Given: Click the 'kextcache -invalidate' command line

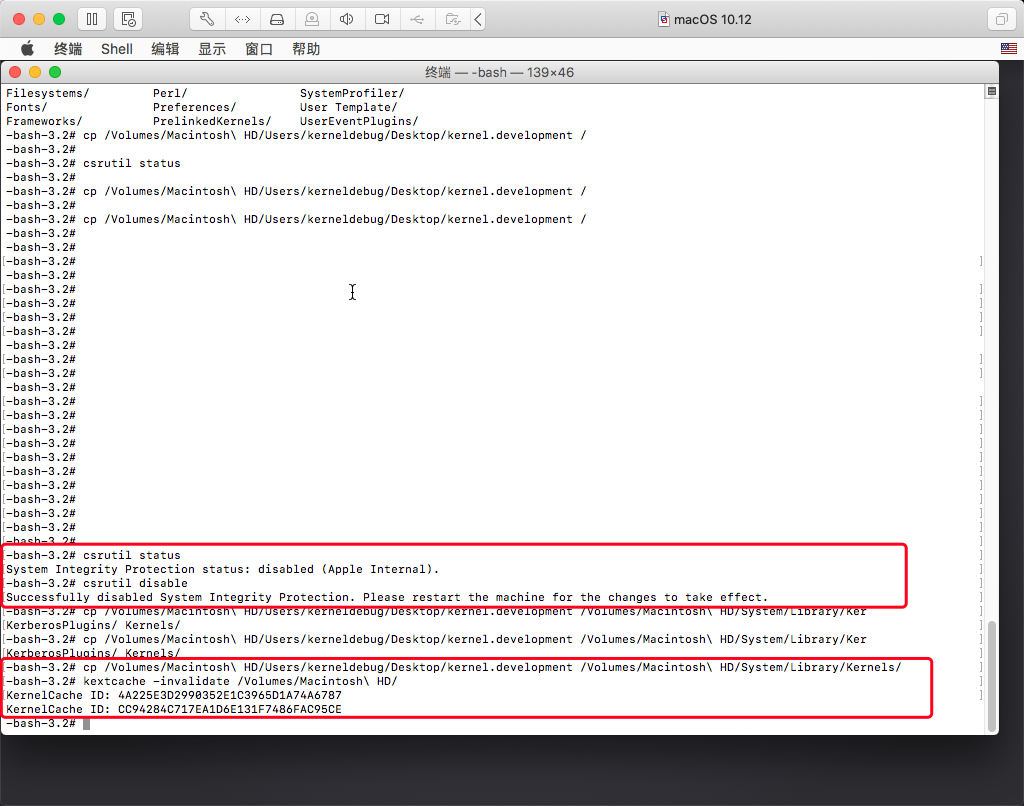Looking at the screenshot, I should coord(201,681).
